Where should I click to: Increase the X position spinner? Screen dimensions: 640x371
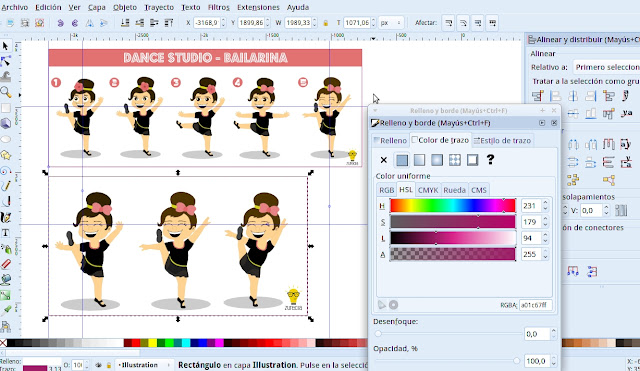[223, 20]
